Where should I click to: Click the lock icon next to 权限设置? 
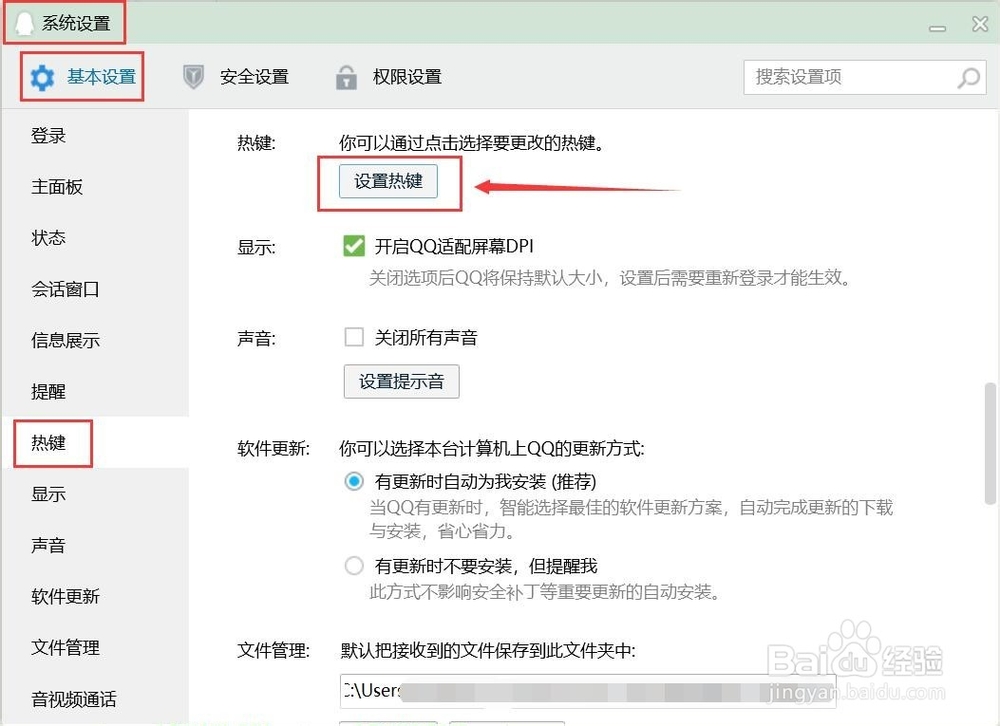click(346, 77)
